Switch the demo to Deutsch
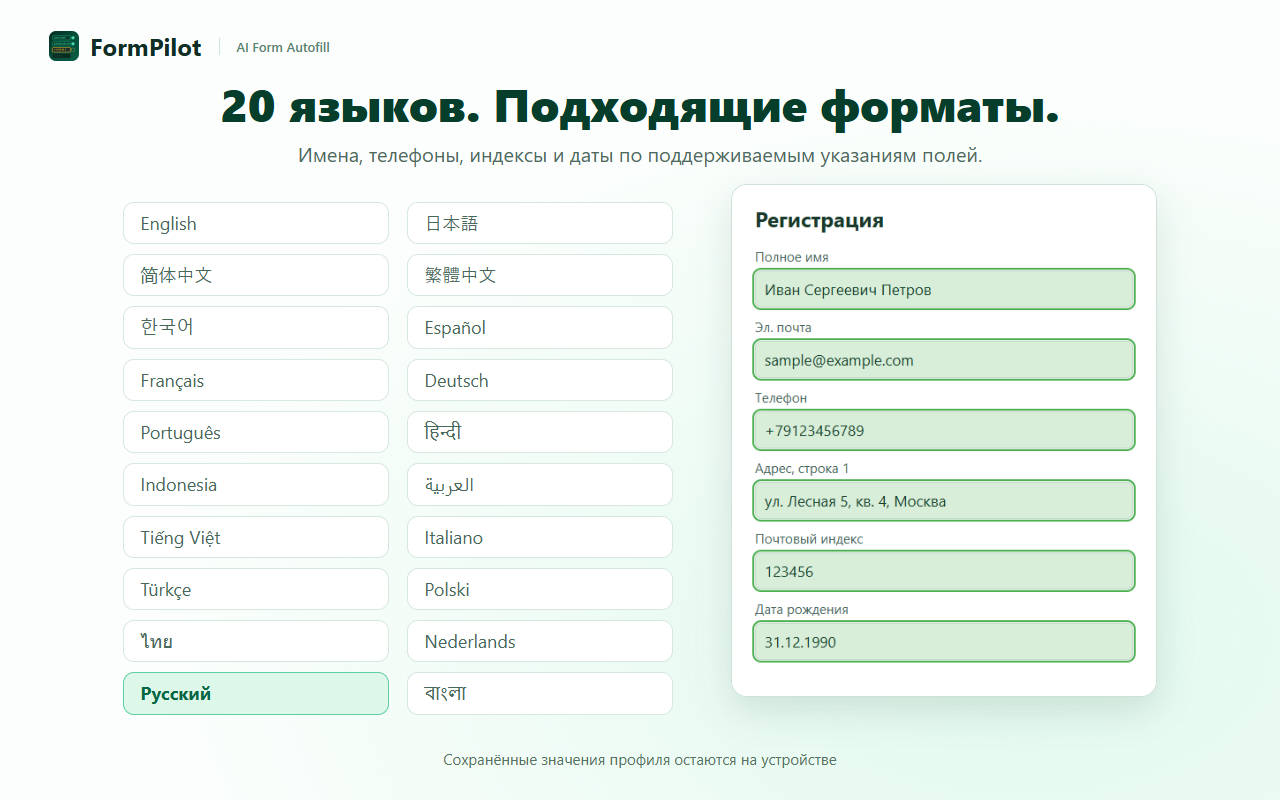 point(540,380)
